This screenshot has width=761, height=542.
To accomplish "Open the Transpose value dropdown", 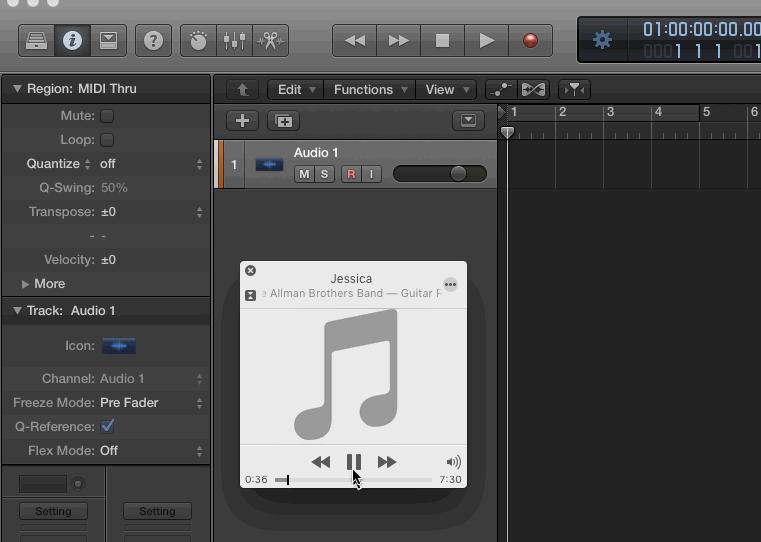I will point(150,212).
